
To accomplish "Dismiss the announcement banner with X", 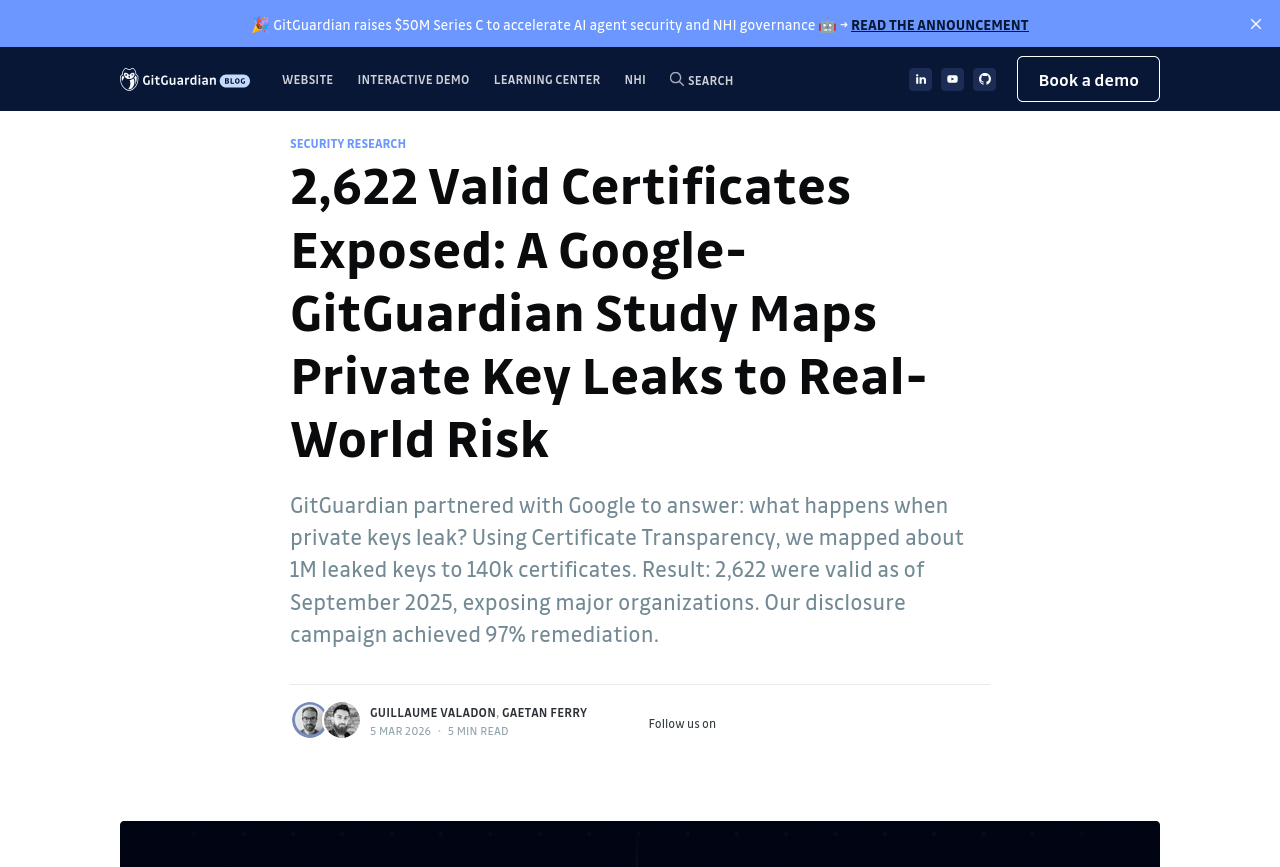I will (x=1255, y=24).
